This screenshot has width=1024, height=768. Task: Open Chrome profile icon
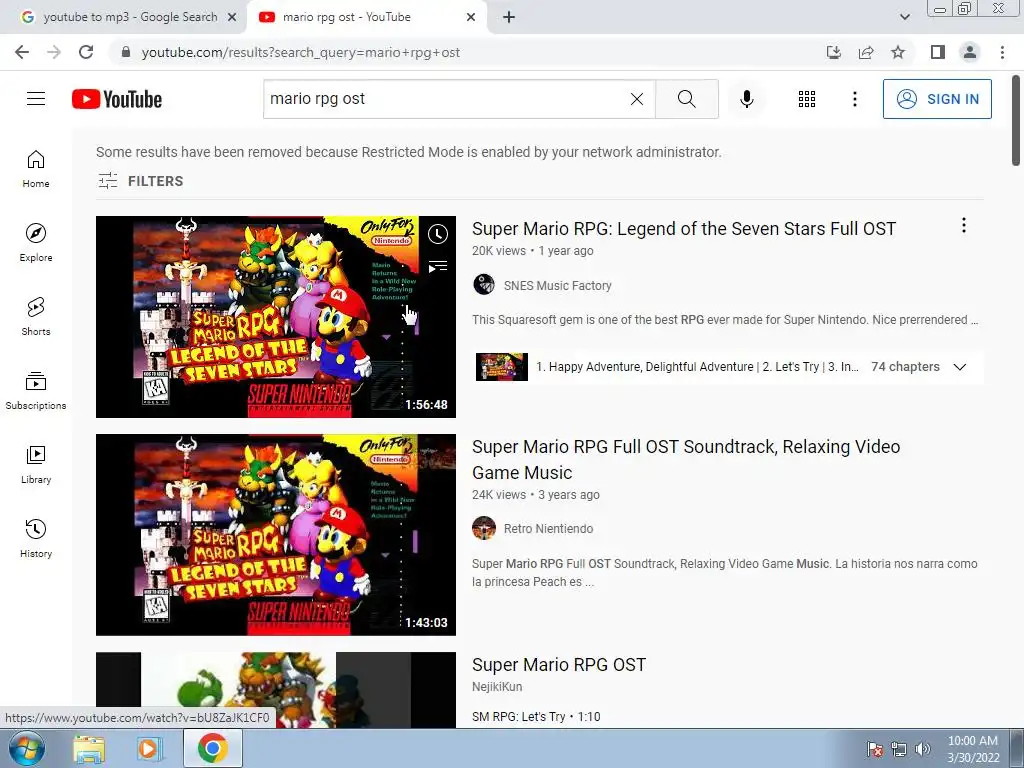click(x=970, y=52)
